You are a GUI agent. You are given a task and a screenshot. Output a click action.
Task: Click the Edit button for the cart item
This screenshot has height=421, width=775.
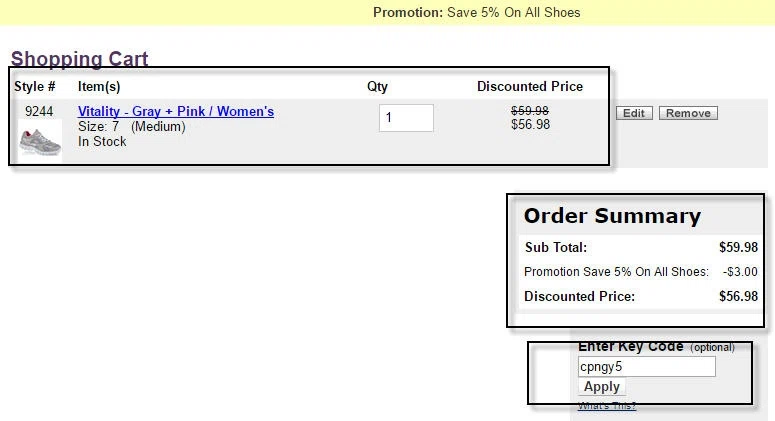634,113
